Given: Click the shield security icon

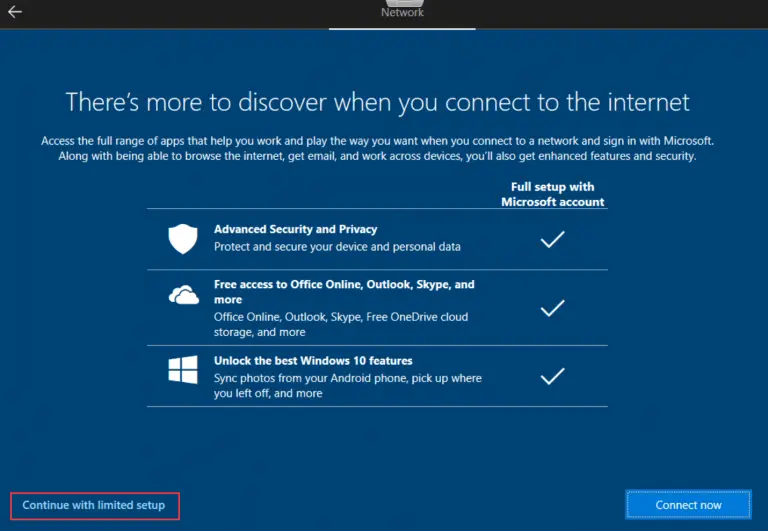Looking at the screenshot, I should click(x=183, y=239).
